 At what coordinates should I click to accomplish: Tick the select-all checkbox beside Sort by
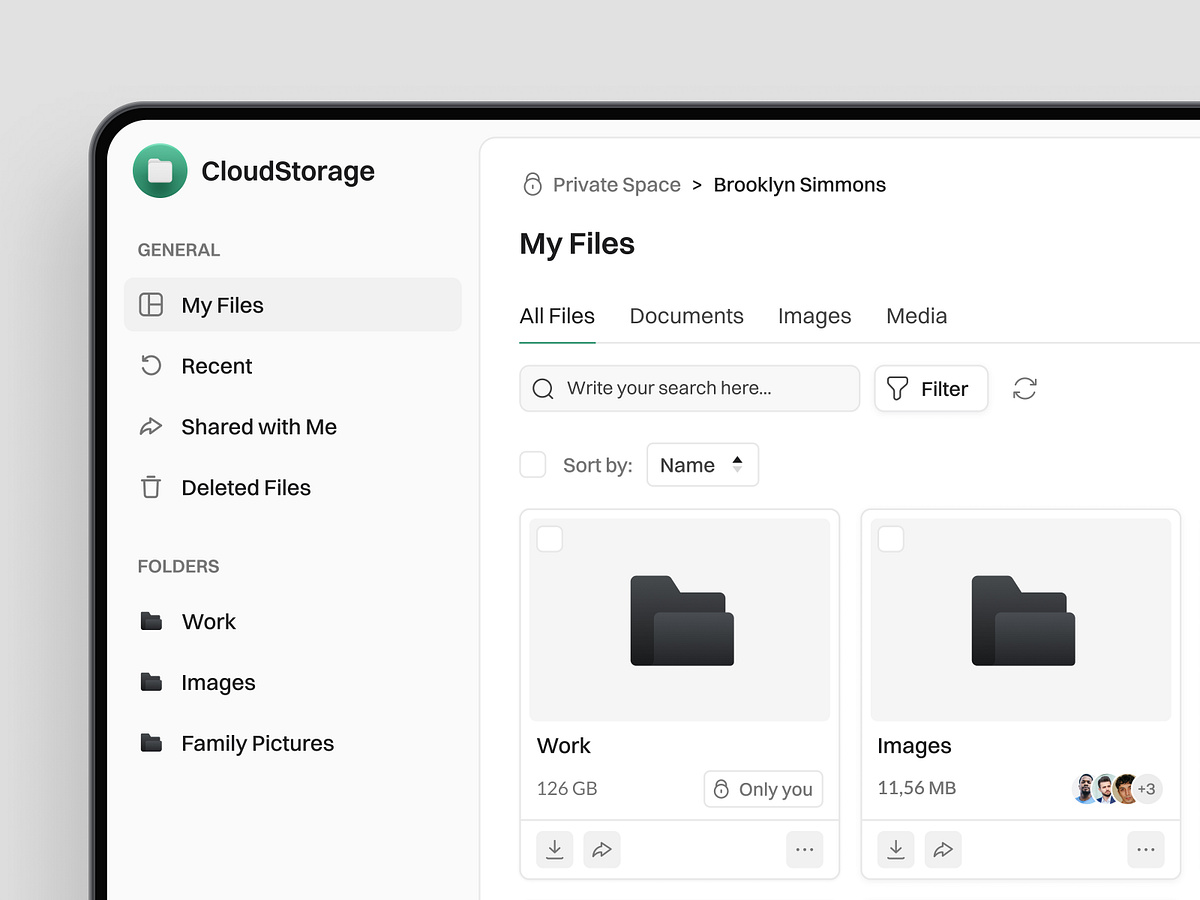(533, 464)
